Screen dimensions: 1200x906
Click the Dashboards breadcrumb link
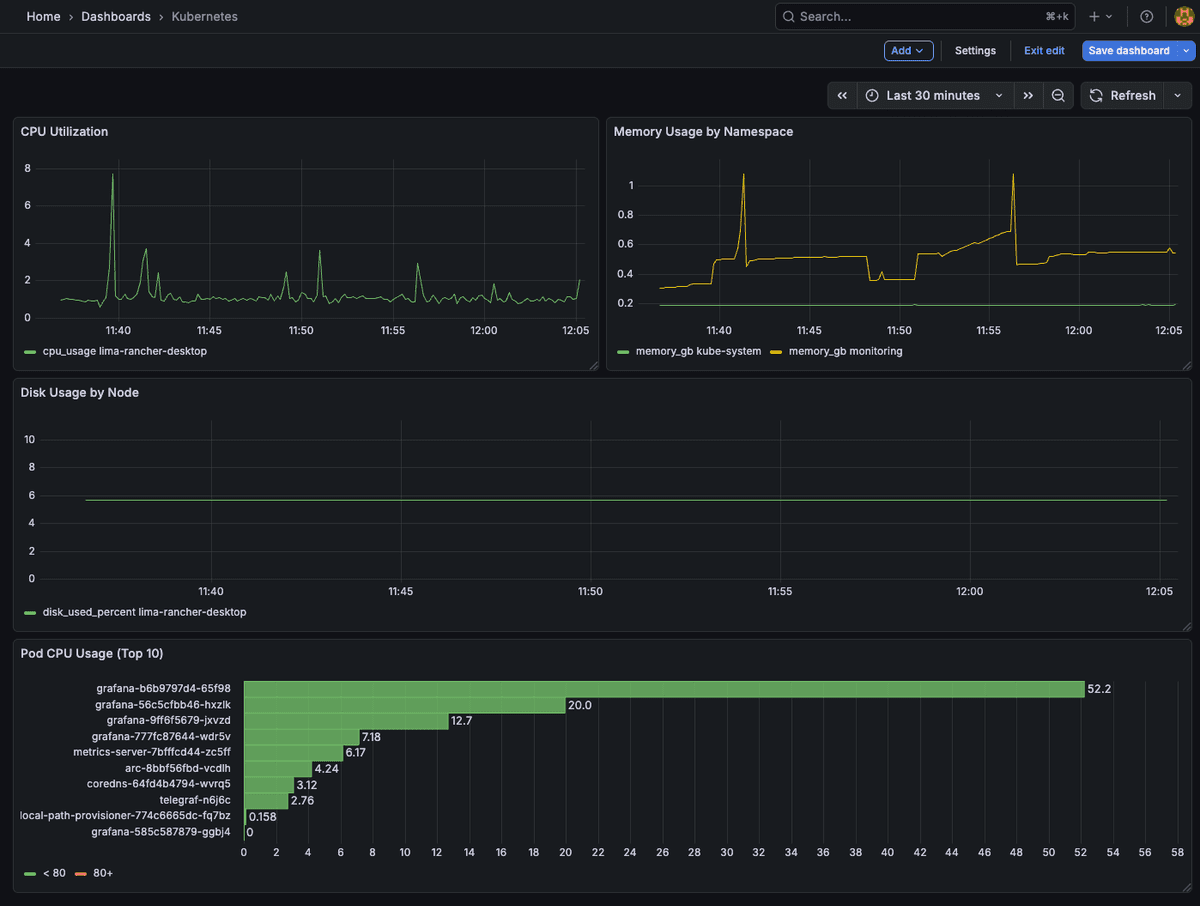[116, 16]
